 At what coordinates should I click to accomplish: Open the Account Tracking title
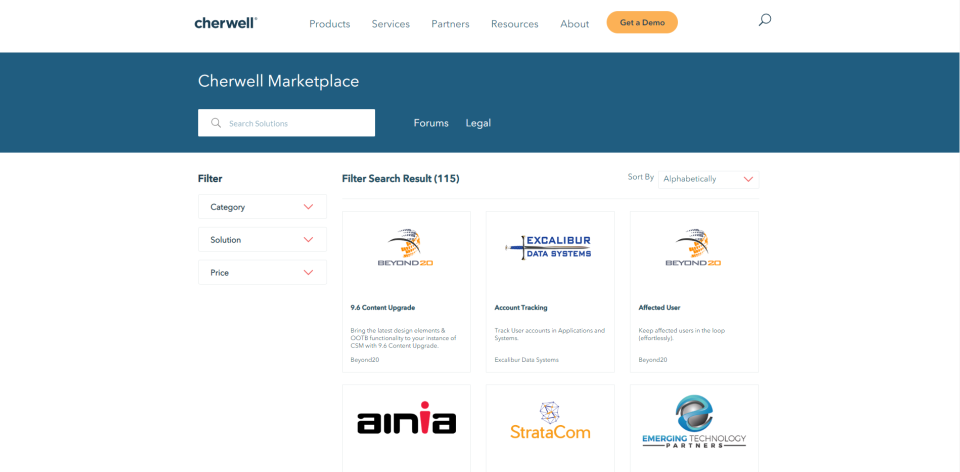pyautogui.click(x=520, y=308)
